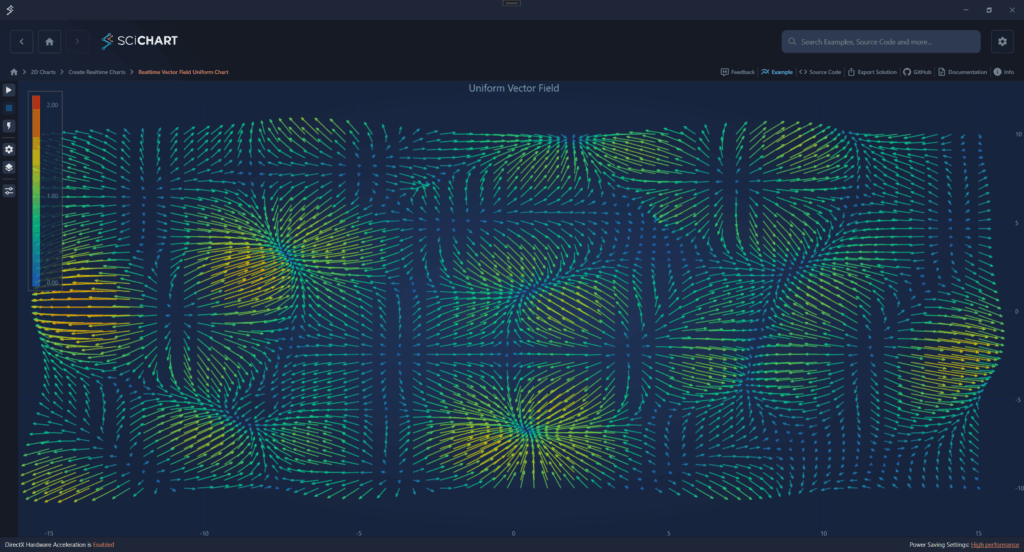
Task: Open the sliders options icon in sidebar
Action: click(x=9, y=190)
